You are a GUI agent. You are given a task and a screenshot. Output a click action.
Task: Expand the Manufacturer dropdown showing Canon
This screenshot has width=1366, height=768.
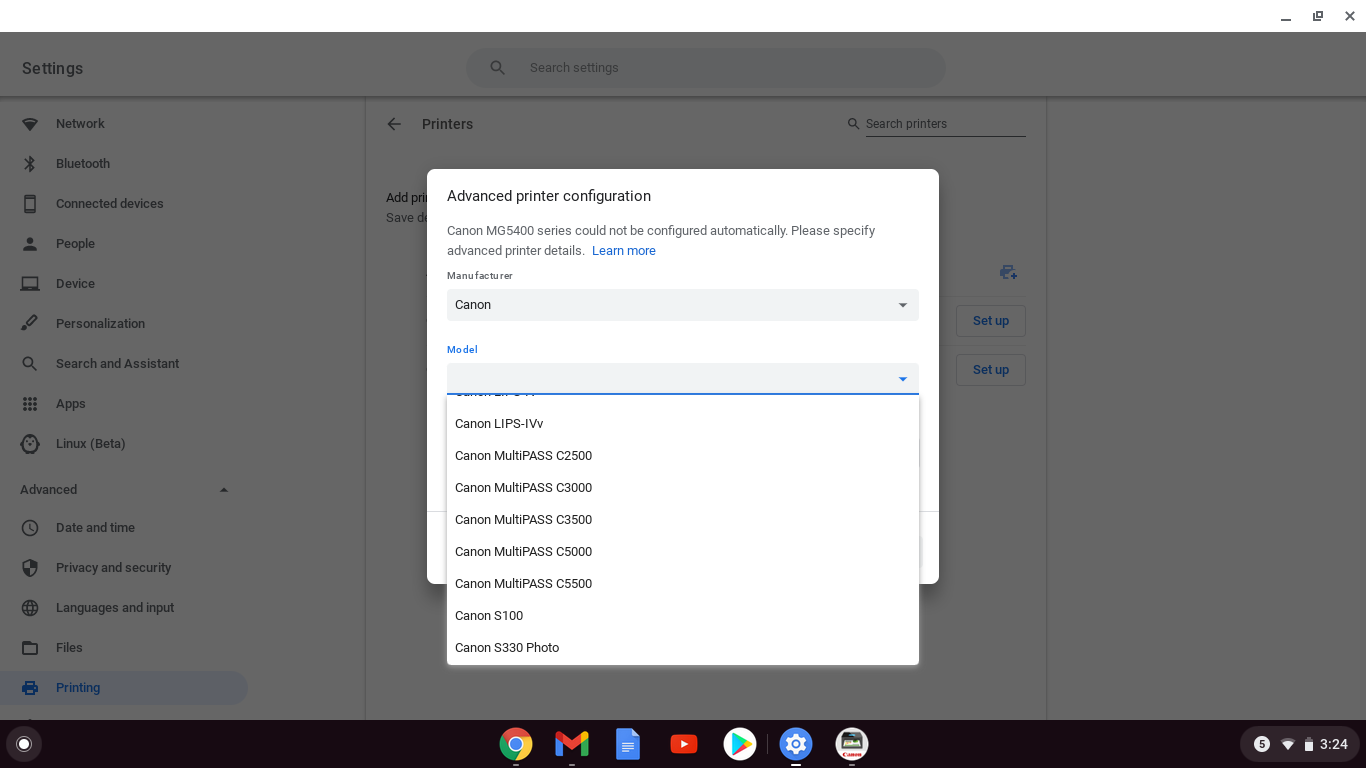pyautogui.click(x=682, y=305)
